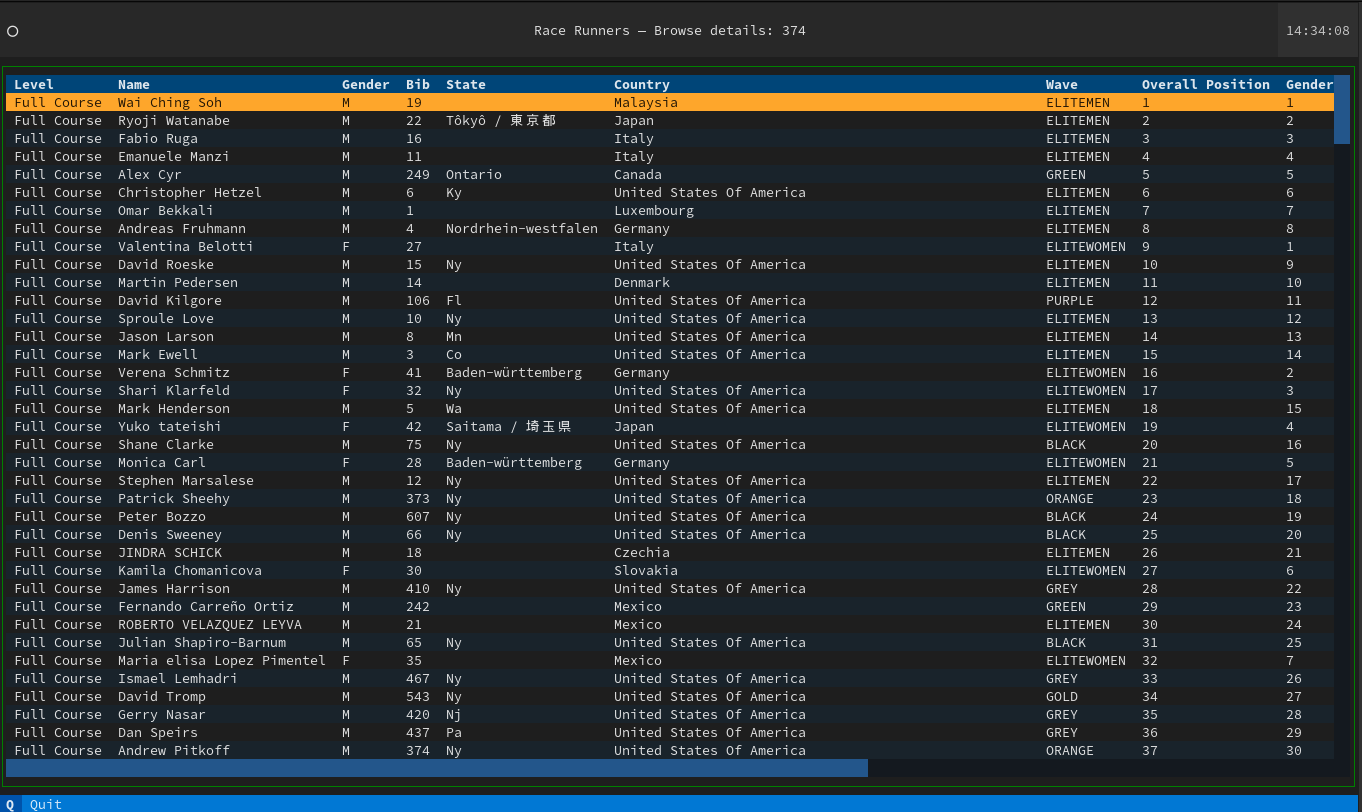The image size is (1362, 812).
Task: Select the runner David Kilgore
Action: coord(670,301)
